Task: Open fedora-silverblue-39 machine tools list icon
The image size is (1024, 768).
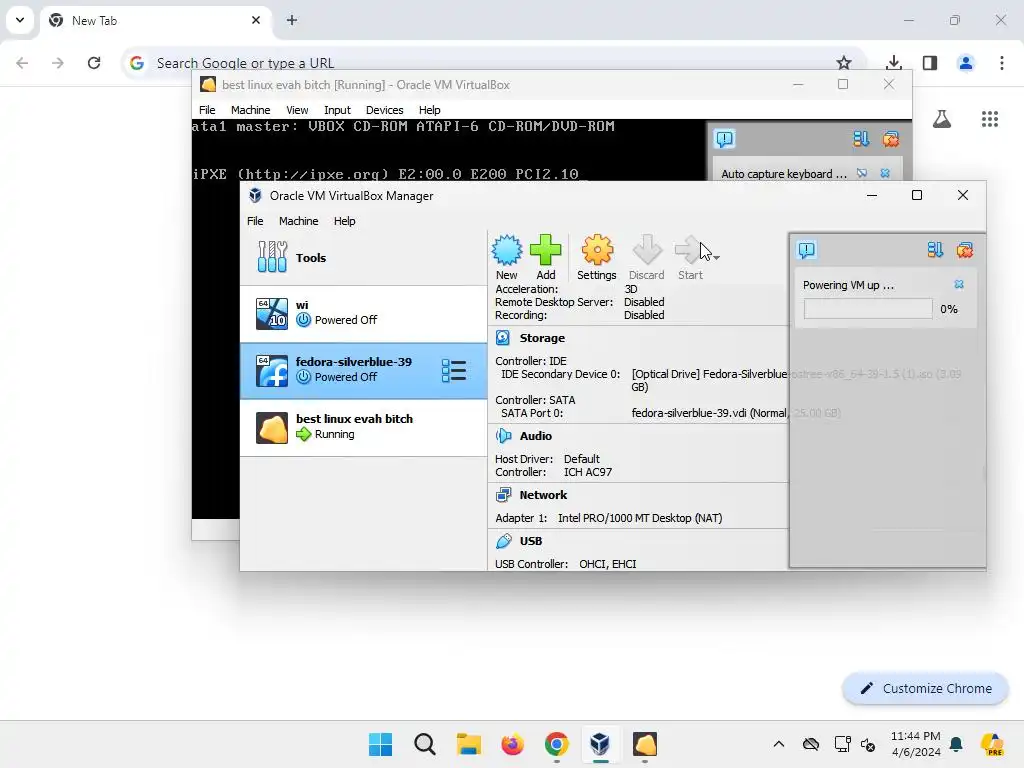Action: 453,370
